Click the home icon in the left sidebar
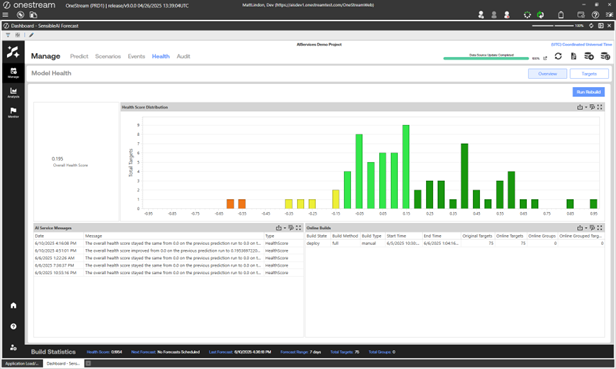Viewport: 616px width, 369px height. coord(13,305)
